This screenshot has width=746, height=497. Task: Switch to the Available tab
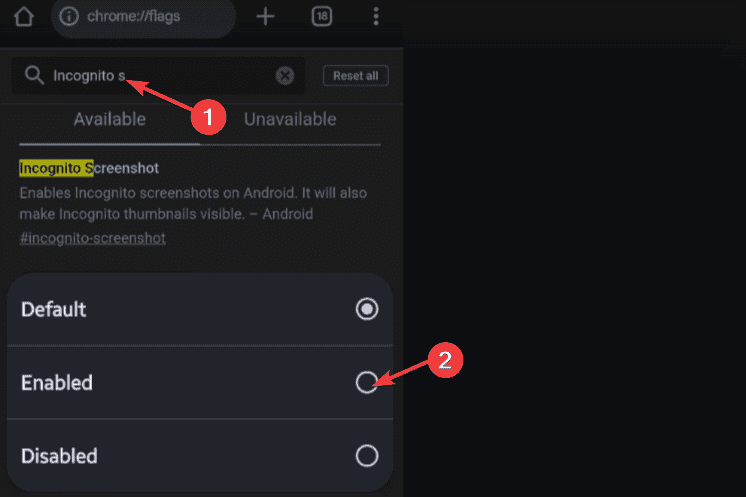109,119
